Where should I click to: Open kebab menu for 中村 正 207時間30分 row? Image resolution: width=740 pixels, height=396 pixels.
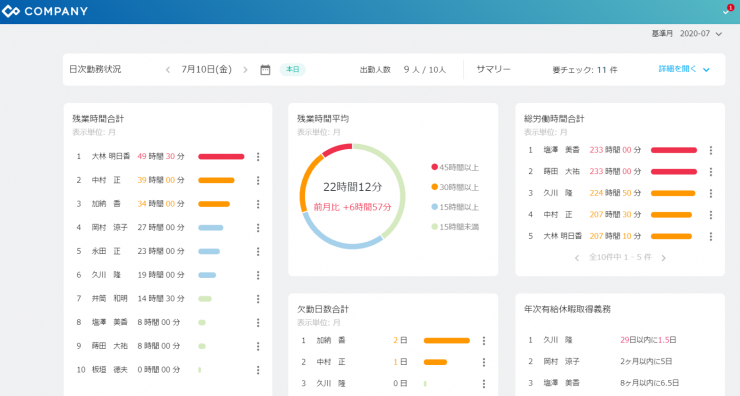click(711, 215)
